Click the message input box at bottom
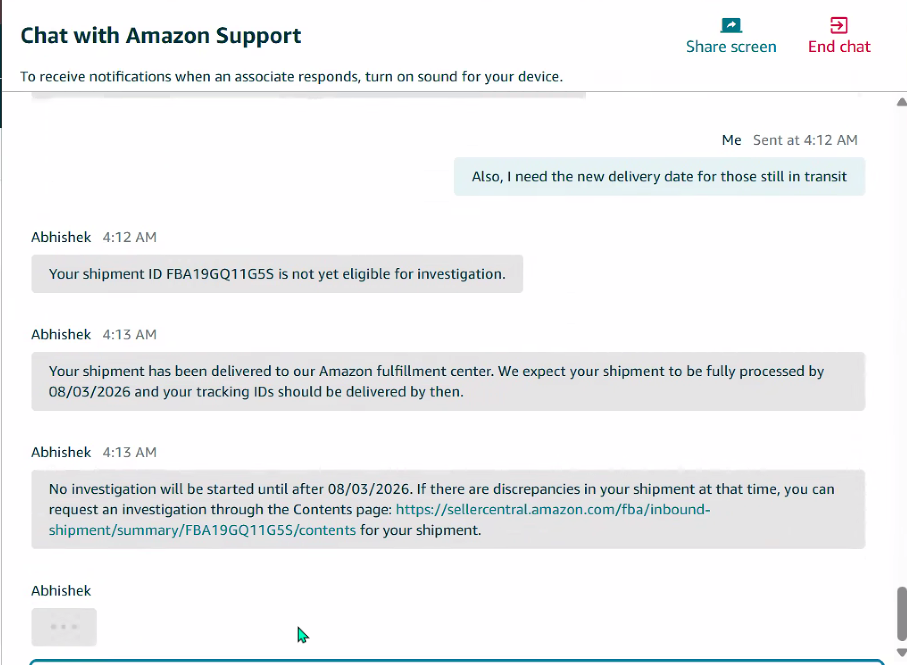This screenshot has height=665, width=907. coord(457,662)
